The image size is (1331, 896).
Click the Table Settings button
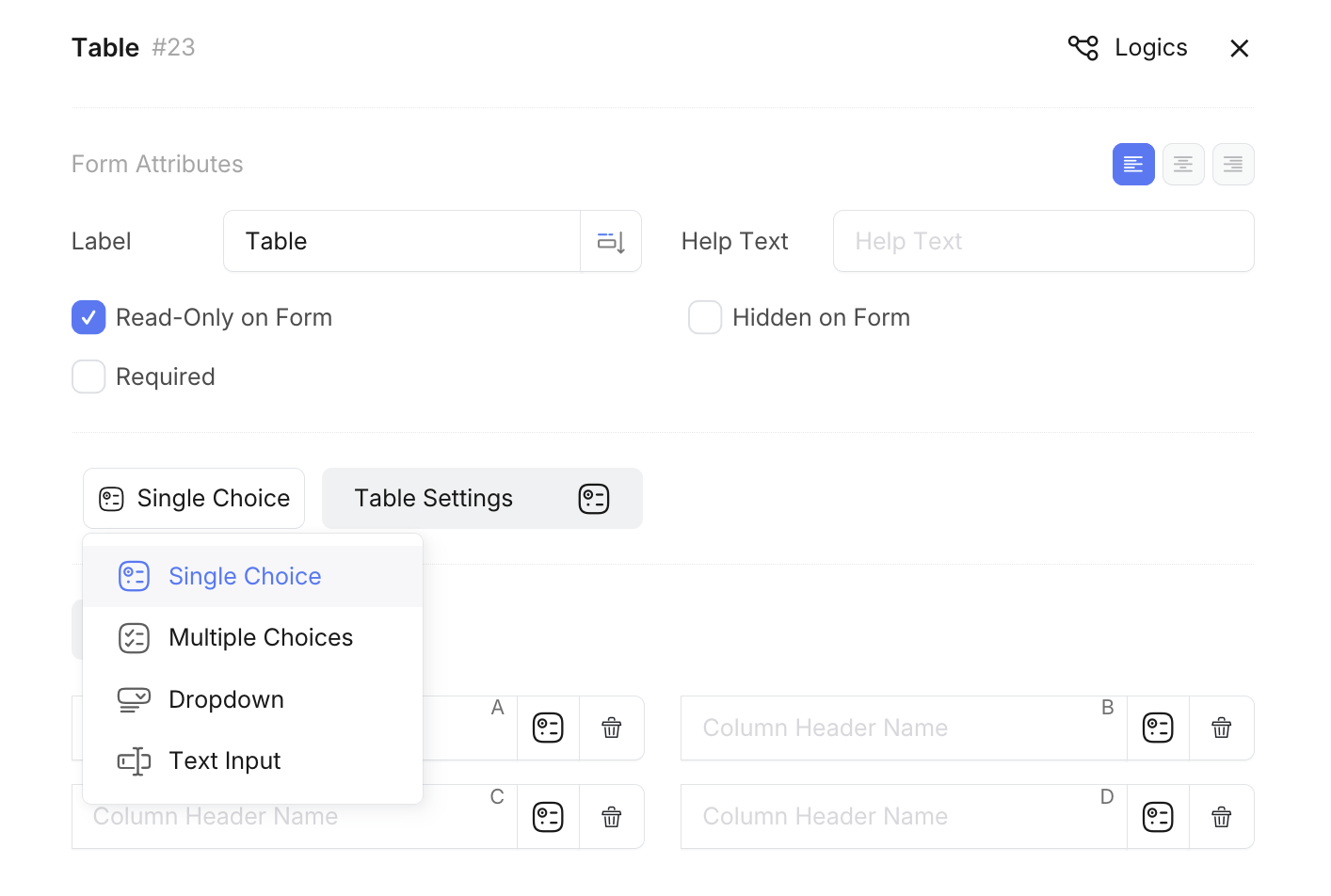482,499
